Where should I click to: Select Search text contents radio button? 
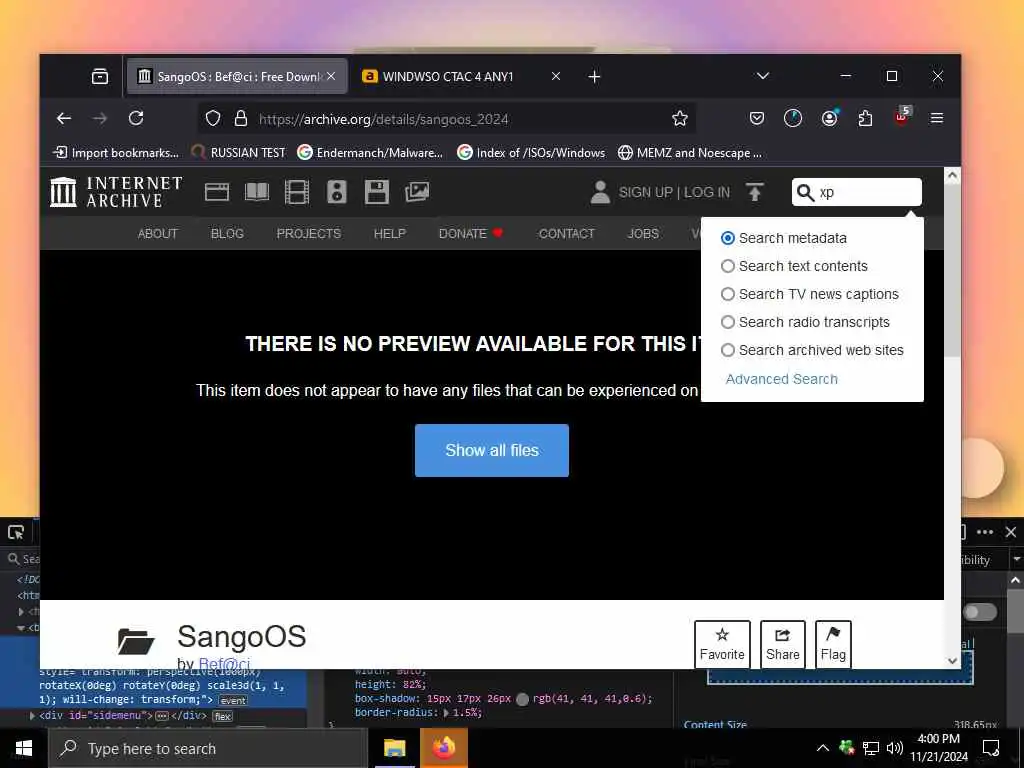click(728, 266)
